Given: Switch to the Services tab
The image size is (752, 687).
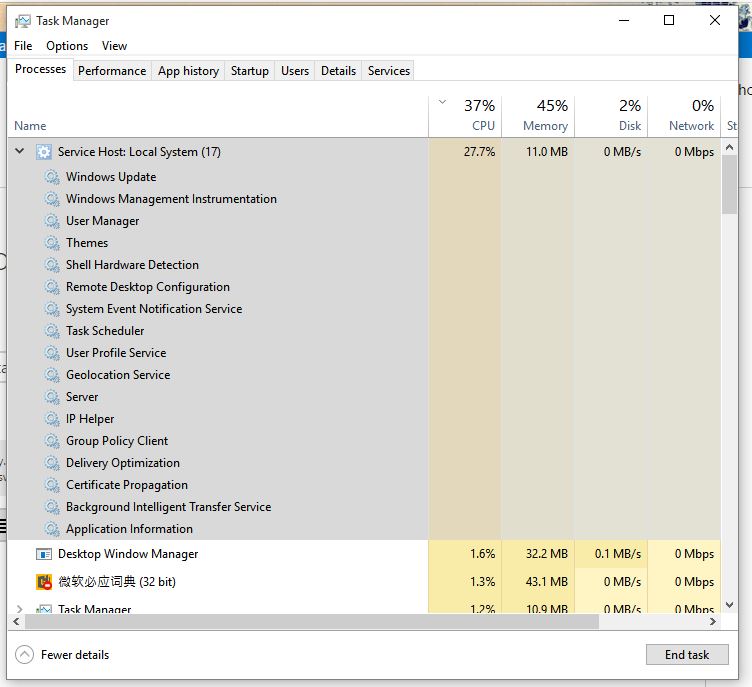Looking at the screenshot, I should pos(389,71).
